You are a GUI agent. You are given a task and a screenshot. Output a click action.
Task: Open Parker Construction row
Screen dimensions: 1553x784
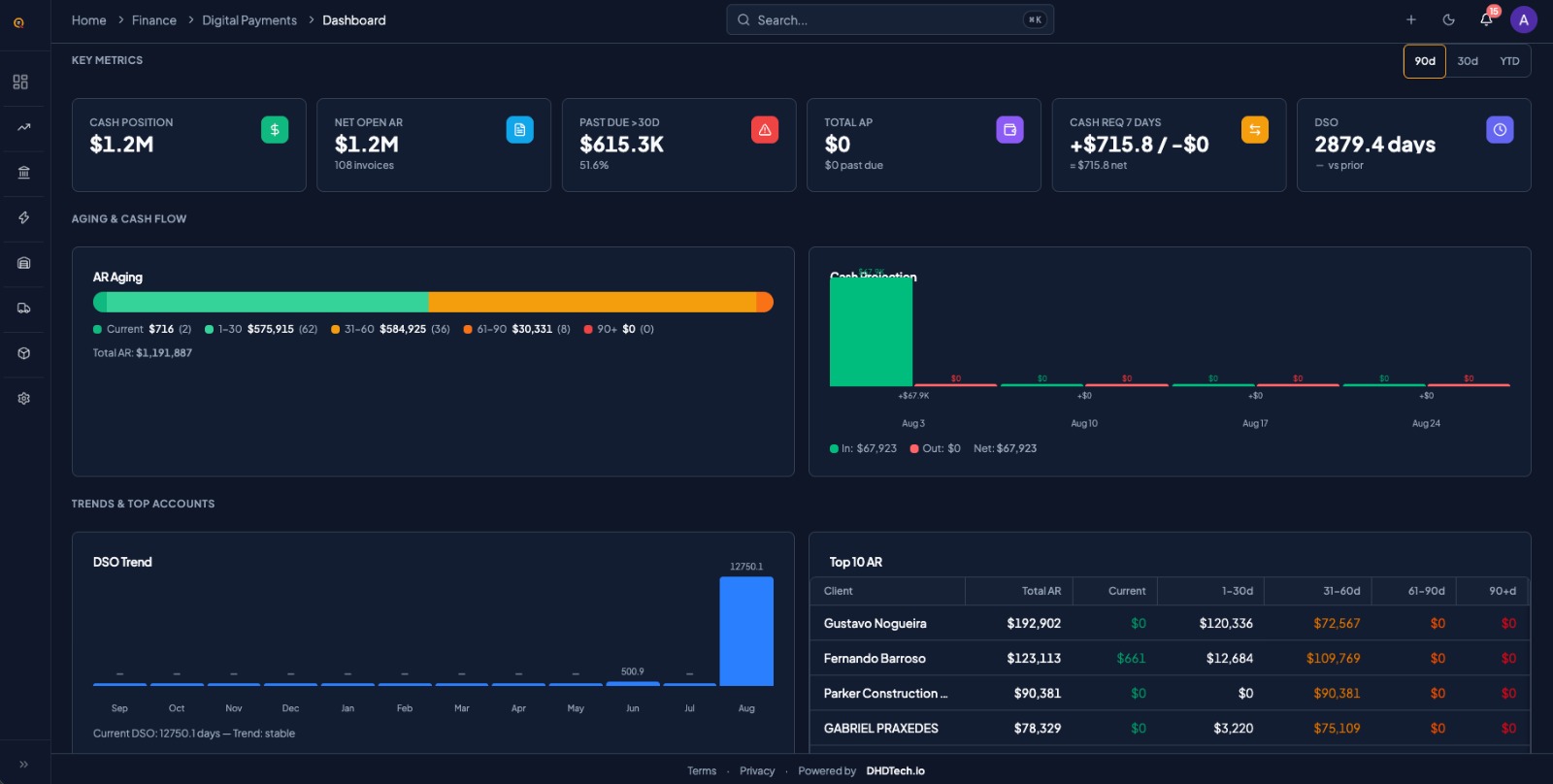1170,693
